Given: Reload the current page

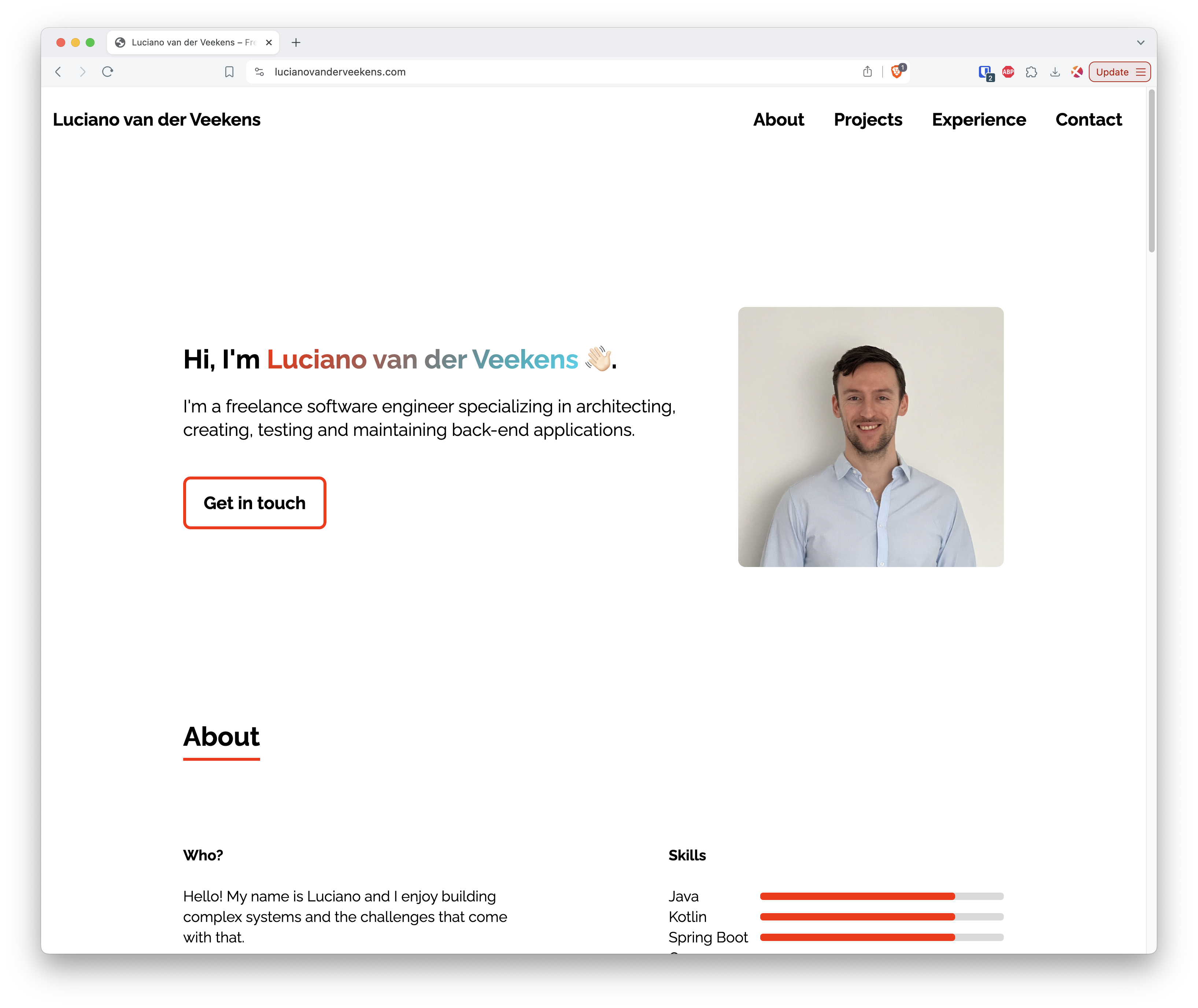Looking at the screenshot, I should 107,72.
